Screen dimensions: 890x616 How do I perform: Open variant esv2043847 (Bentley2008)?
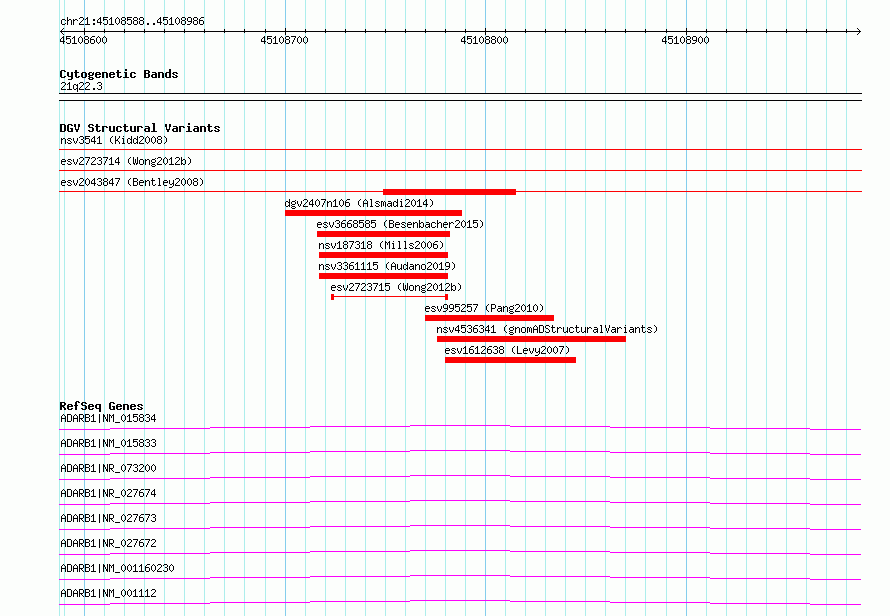click(132, 182)
